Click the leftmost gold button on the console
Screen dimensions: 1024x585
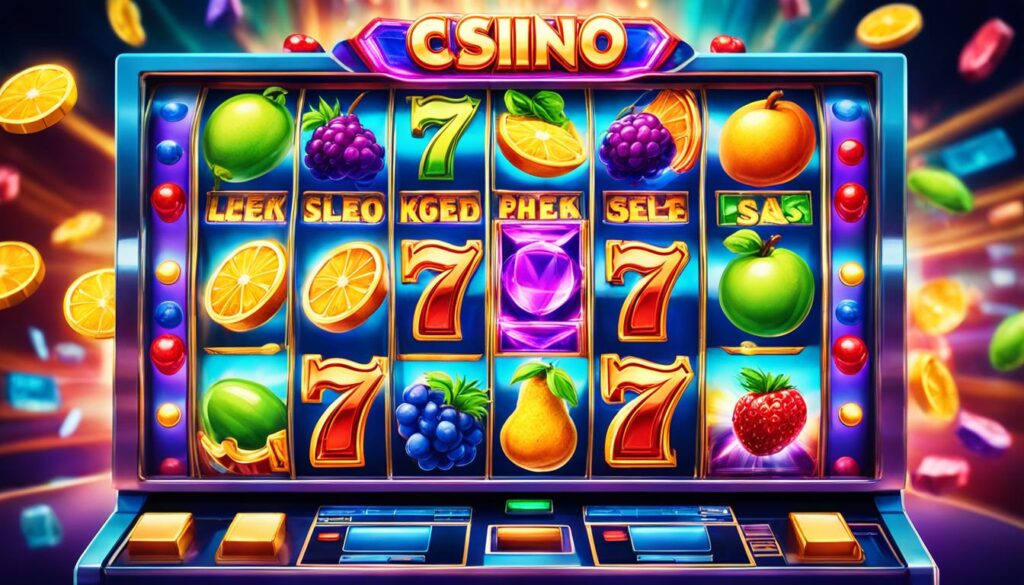pyautogui.click(x=161, y=535)
